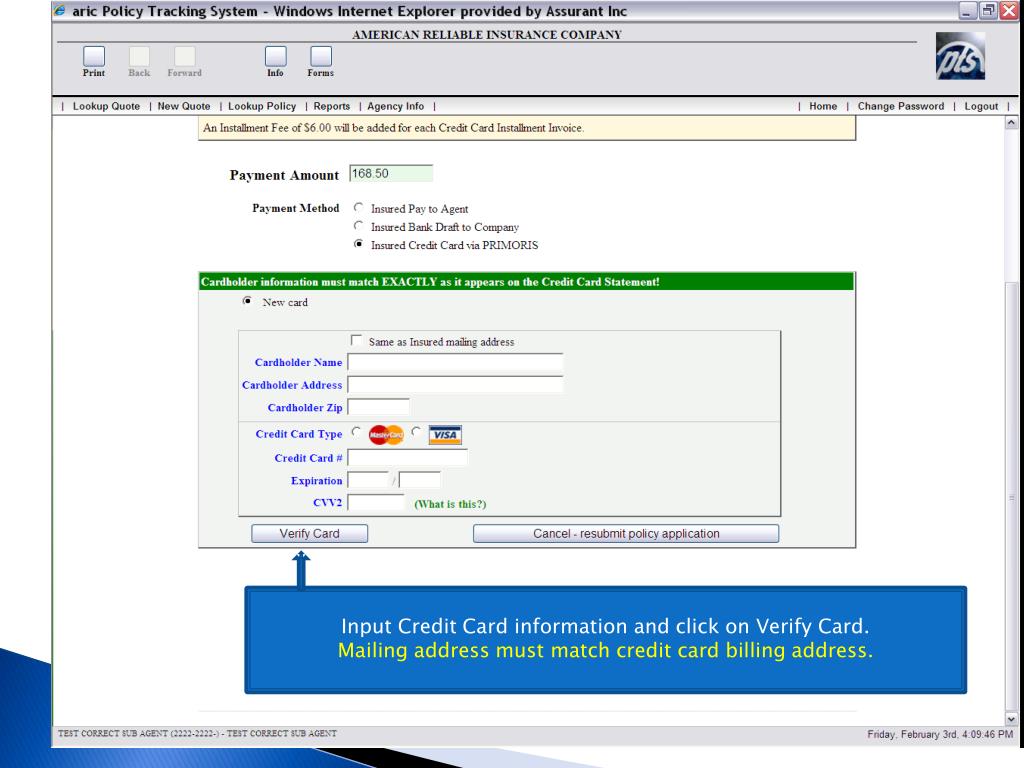Viewport: 1024px width, 768px height.
Task: Open Change Password in the menu bar
Action: tap(901, 106)
